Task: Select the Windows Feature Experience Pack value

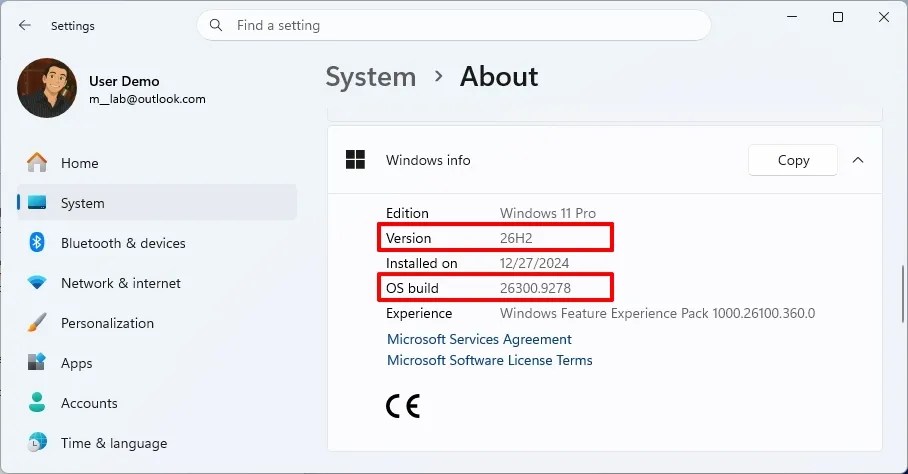Action: pos(657,313)
